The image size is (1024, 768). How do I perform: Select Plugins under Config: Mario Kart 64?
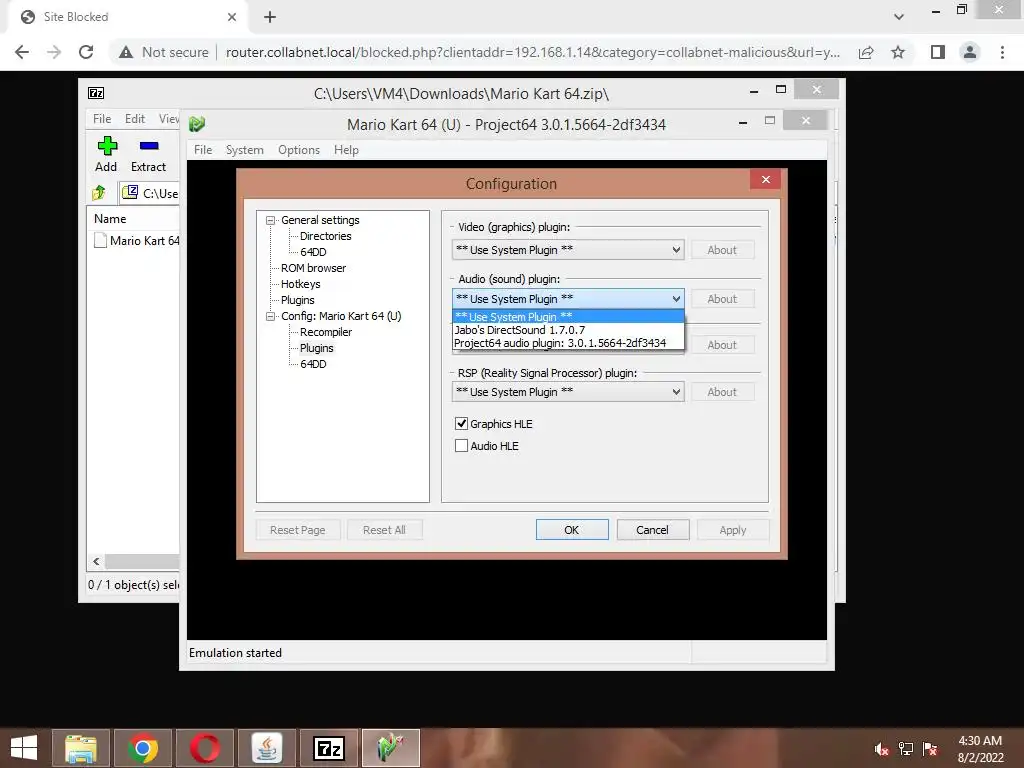click(317, 348)
